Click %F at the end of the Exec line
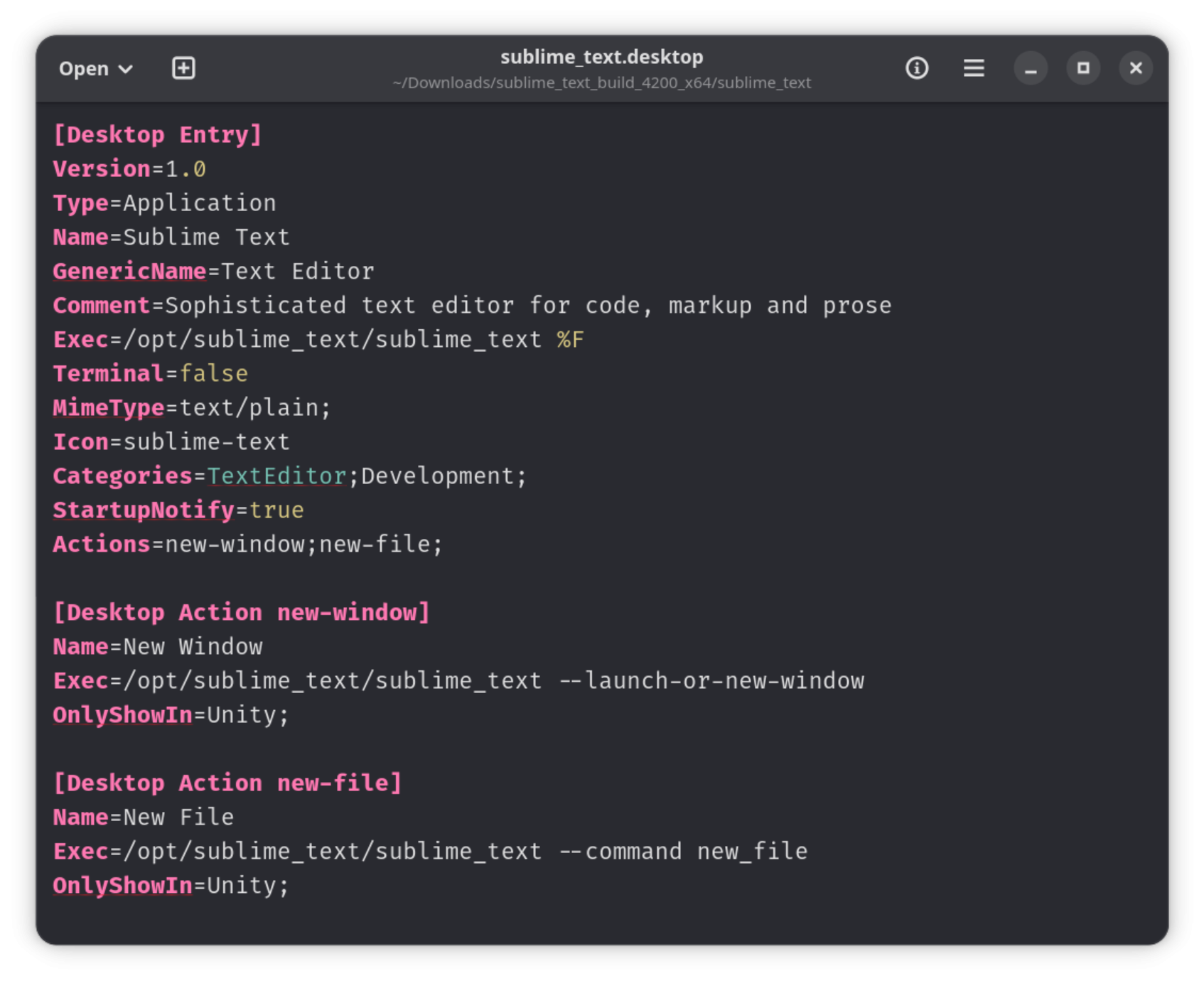Screen dimensions: 1204x981 coord(570,339)
